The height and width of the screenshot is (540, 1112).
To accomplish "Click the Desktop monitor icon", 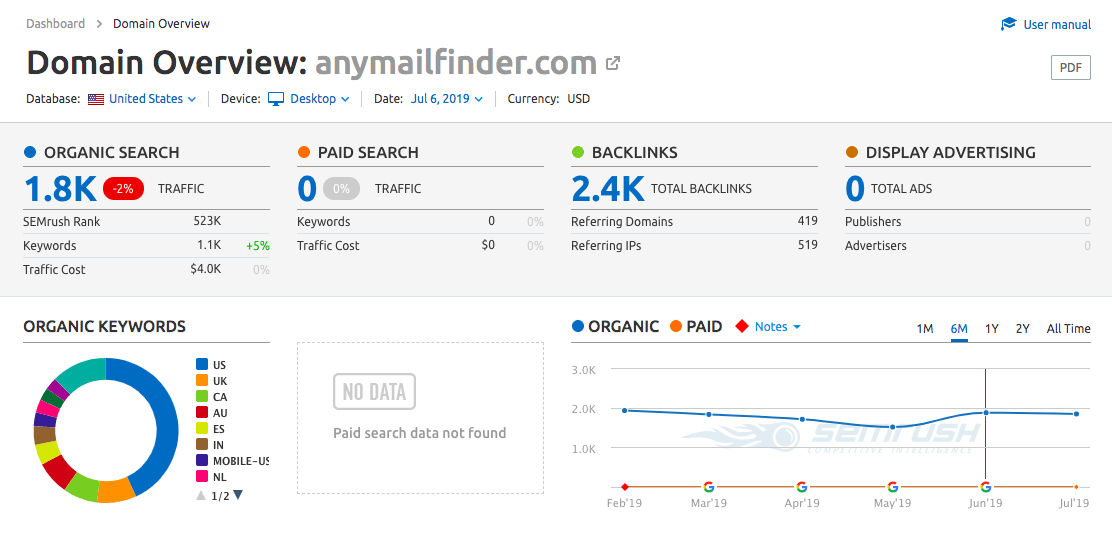I will point(276,99).
